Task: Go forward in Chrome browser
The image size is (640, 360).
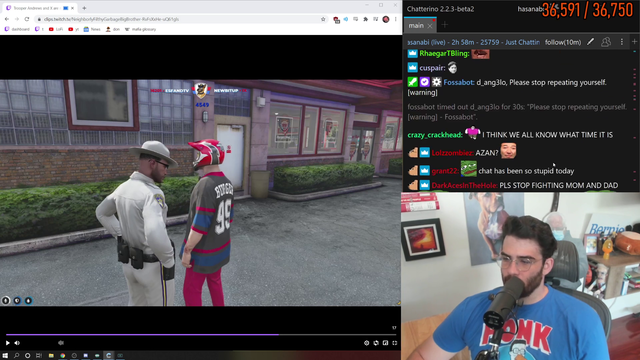Action: pyautogui.click(x=17, y=19)
